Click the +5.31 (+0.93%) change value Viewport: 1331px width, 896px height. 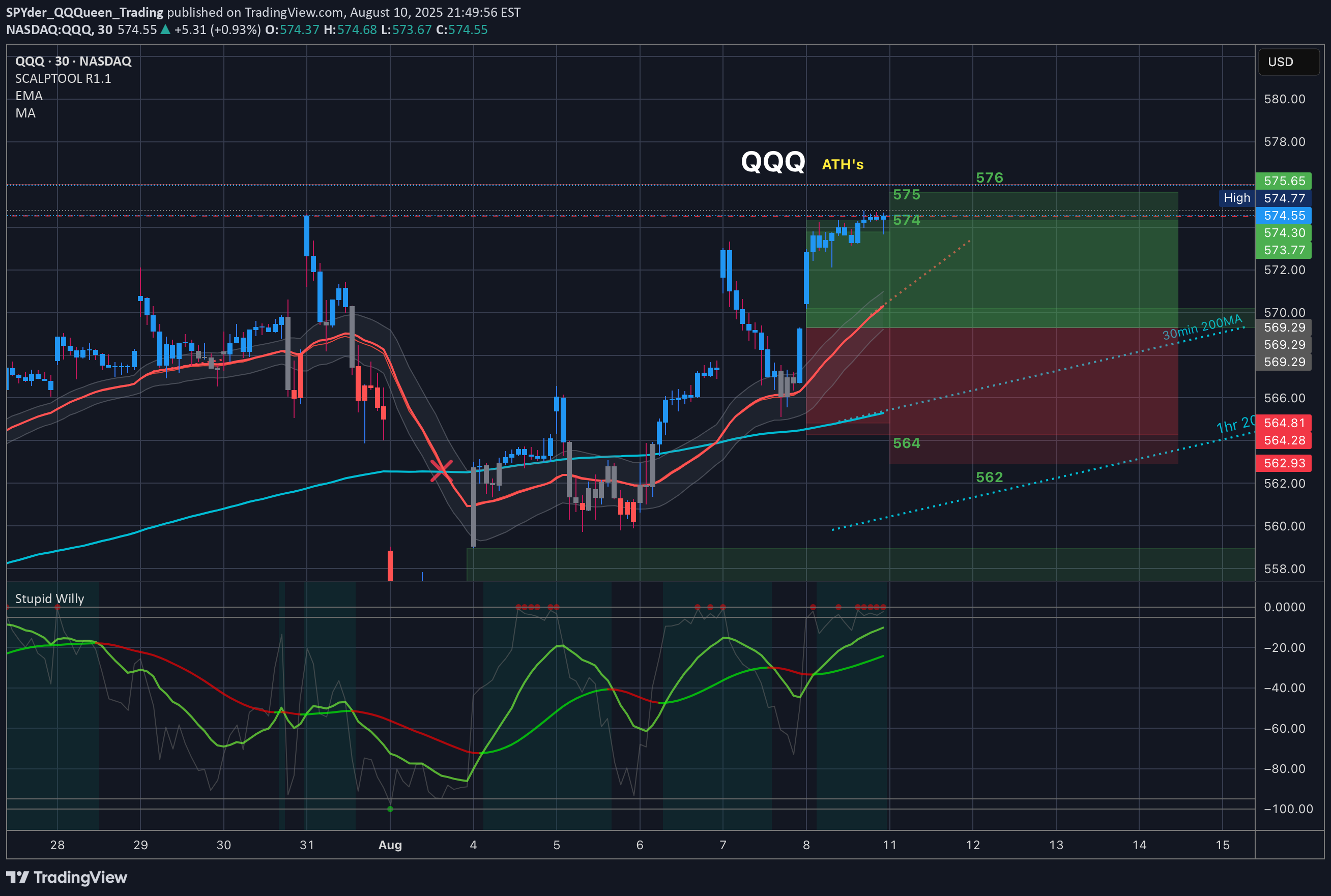pos(217,29)
